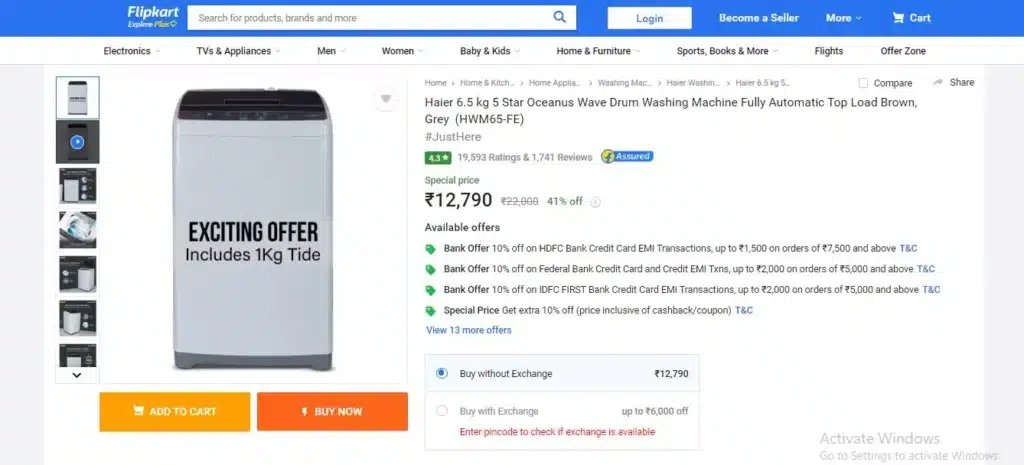
Task: Show more thumbnails with down chevron
Action: (x=77, y=375)
